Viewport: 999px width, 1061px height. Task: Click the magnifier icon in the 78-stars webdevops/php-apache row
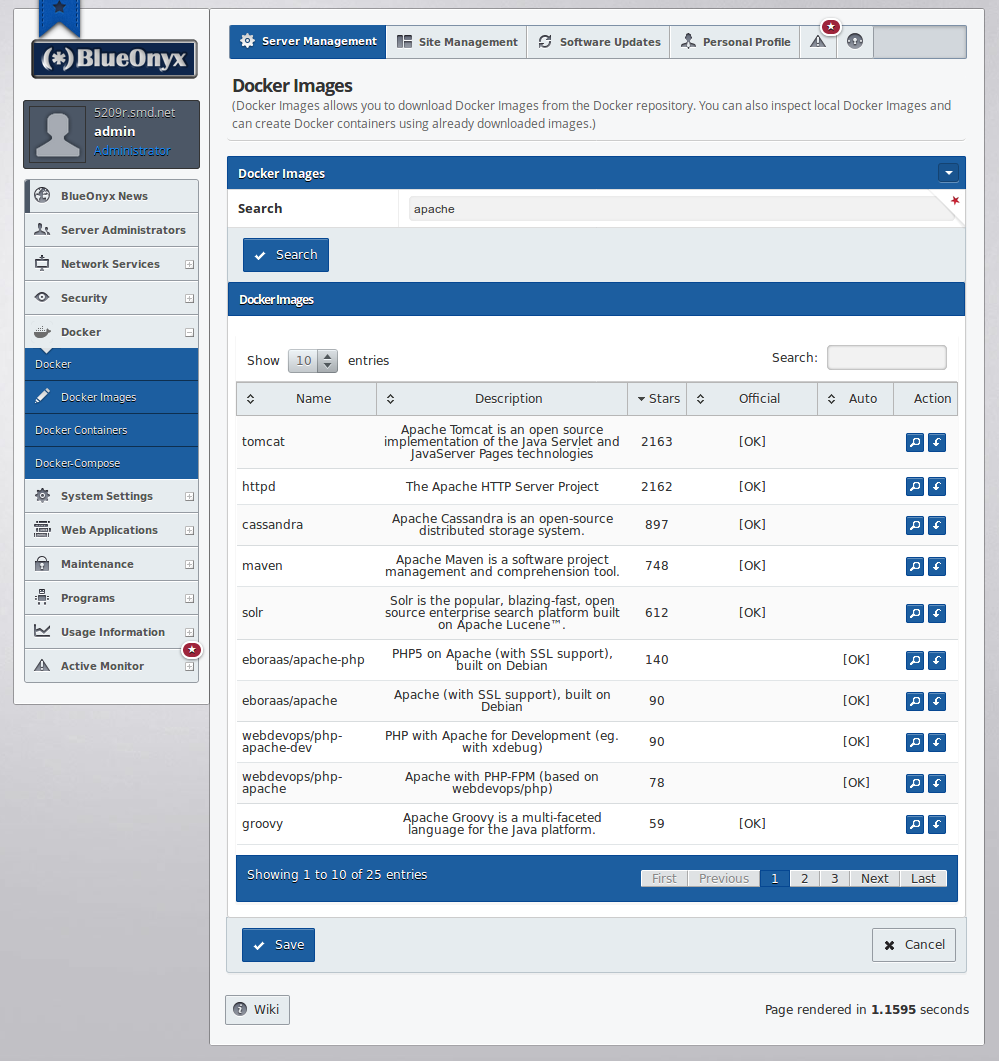point(914,784)
